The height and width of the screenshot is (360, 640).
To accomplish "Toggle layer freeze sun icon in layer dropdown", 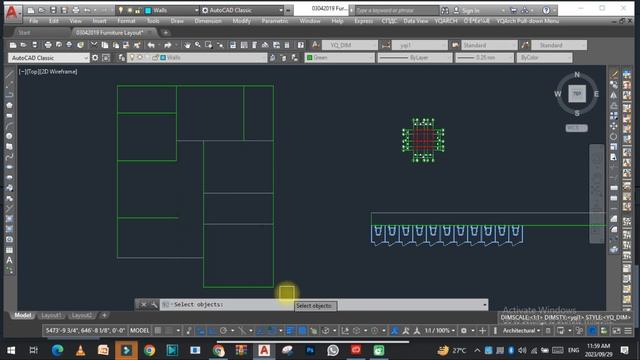I will pyautogui.click(x=140, y=58).
